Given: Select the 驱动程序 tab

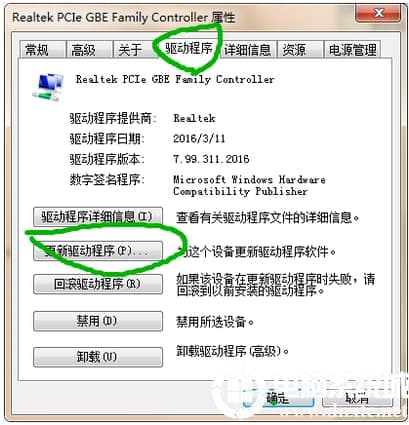Looking at the screenshot, I should coord(188,48).
